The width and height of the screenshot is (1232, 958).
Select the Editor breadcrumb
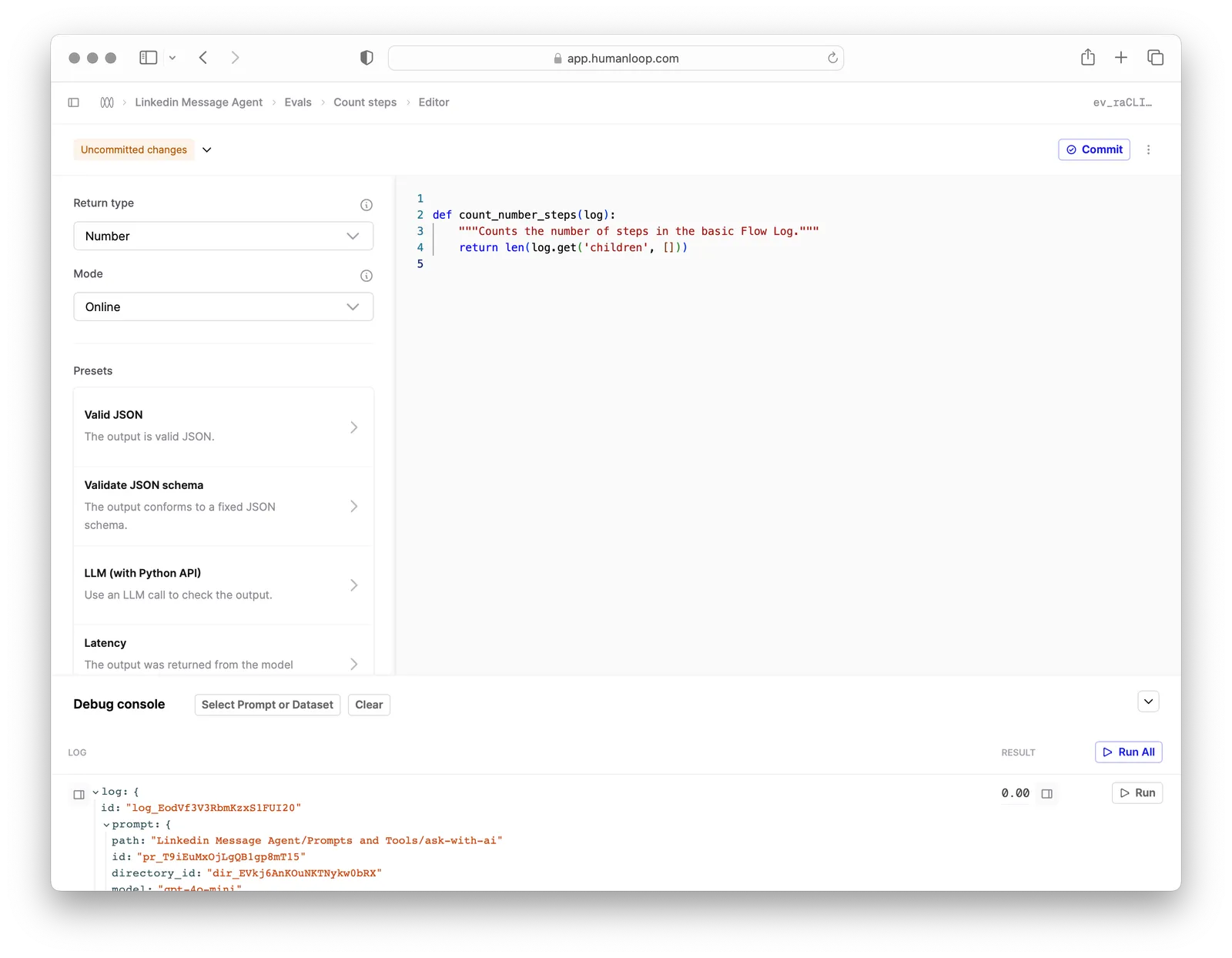click(x=434, y=102)
